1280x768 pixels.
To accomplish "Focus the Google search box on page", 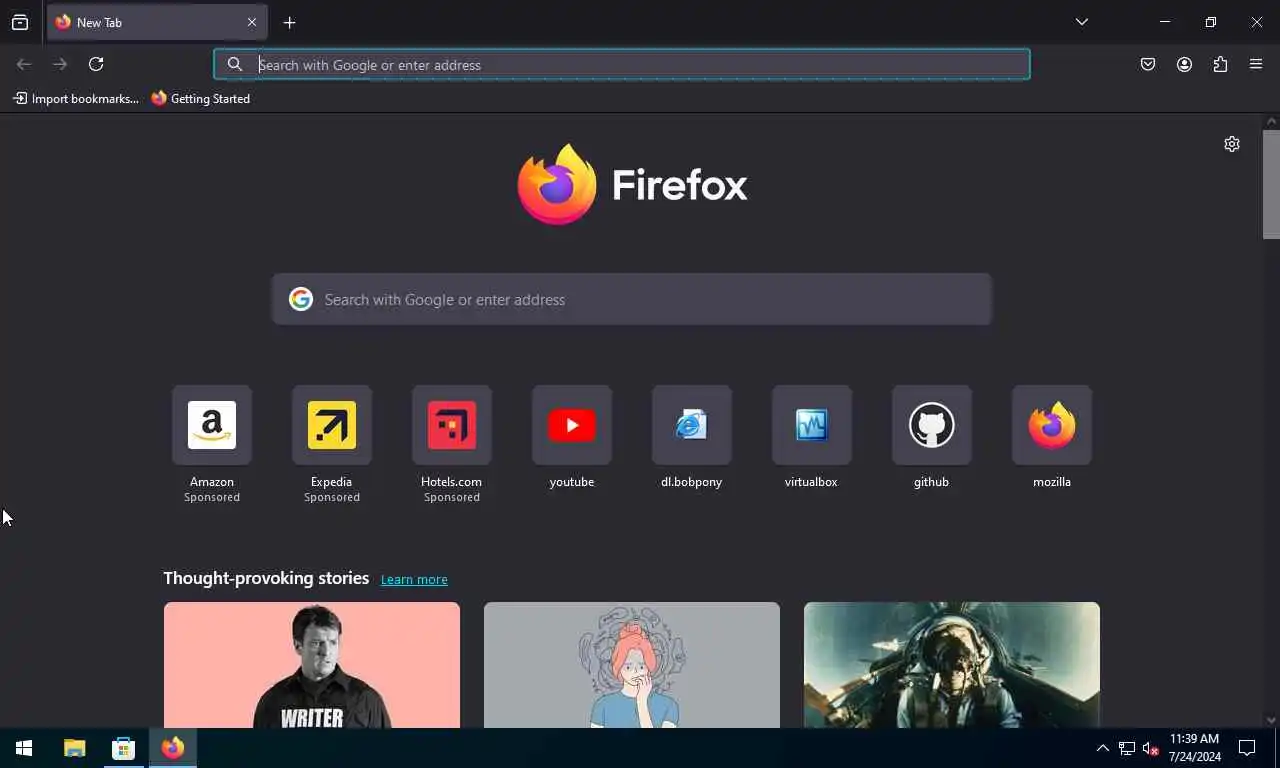I will pyautogui.click(x=632, y=299).
